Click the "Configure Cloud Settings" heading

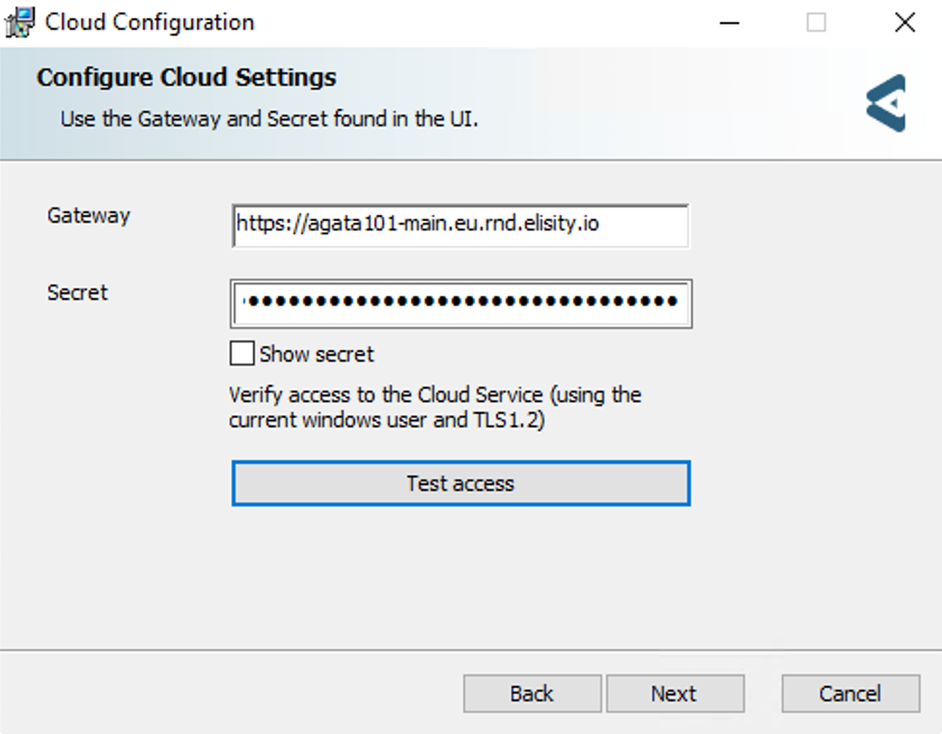(x=186, y=77)
